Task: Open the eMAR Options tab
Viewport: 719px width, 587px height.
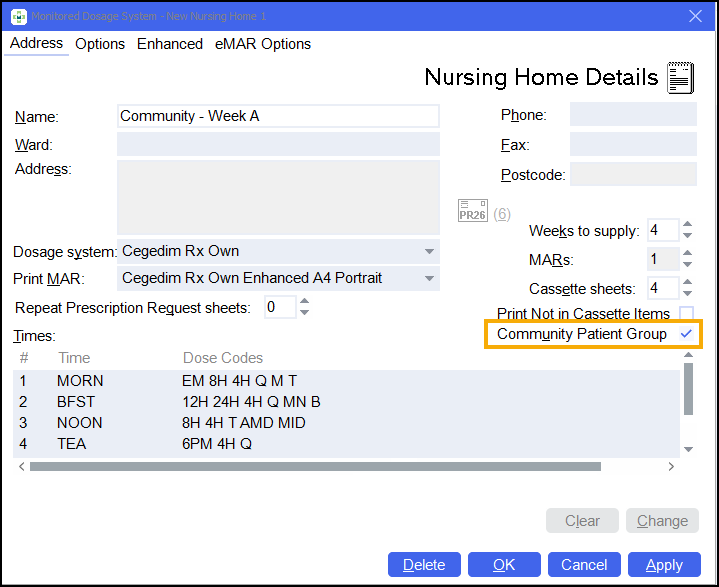Action: [262, 44]
